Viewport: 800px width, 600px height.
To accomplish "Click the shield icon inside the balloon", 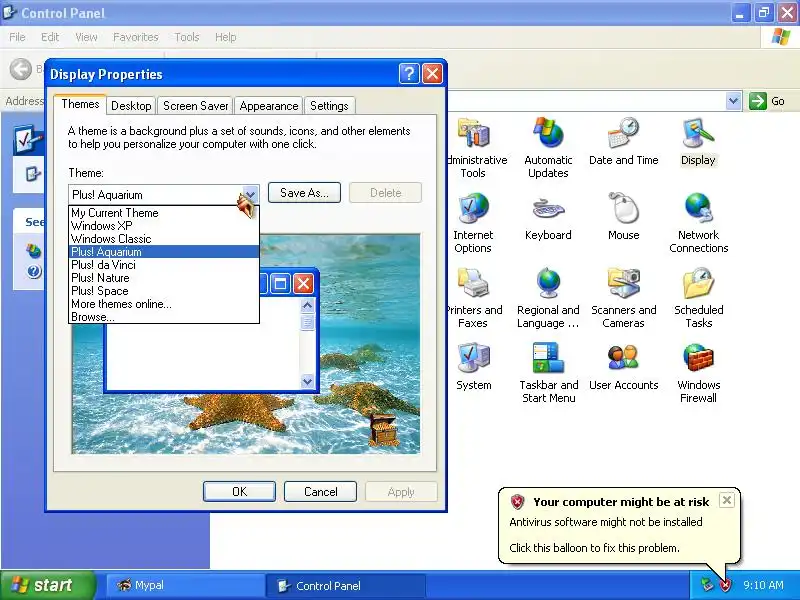I will (517, 502).
